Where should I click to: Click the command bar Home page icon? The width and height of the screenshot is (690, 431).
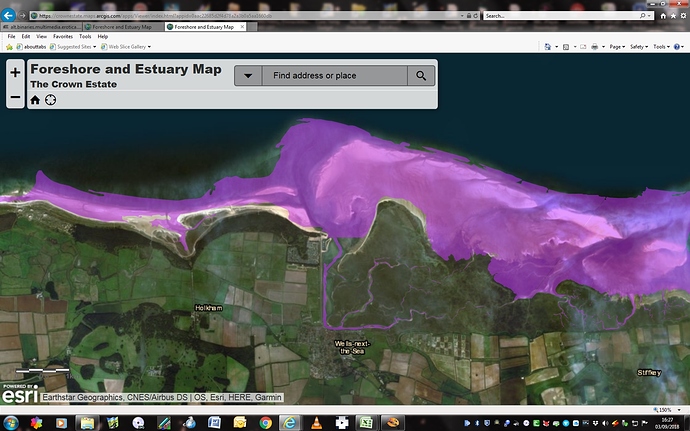(x=547, y=47)
